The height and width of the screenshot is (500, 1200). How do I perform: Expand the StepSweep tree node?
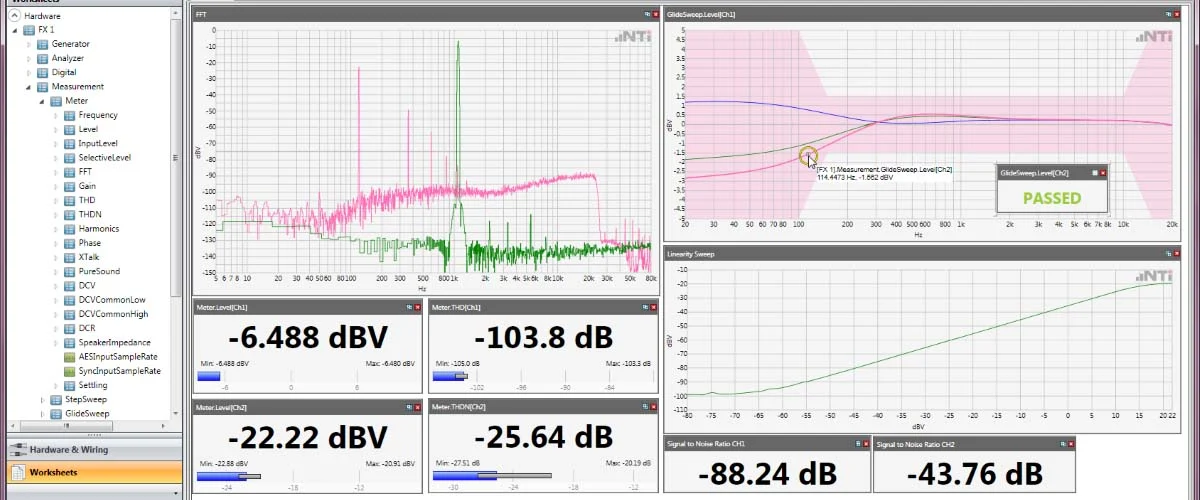click(x=42, y=400)
